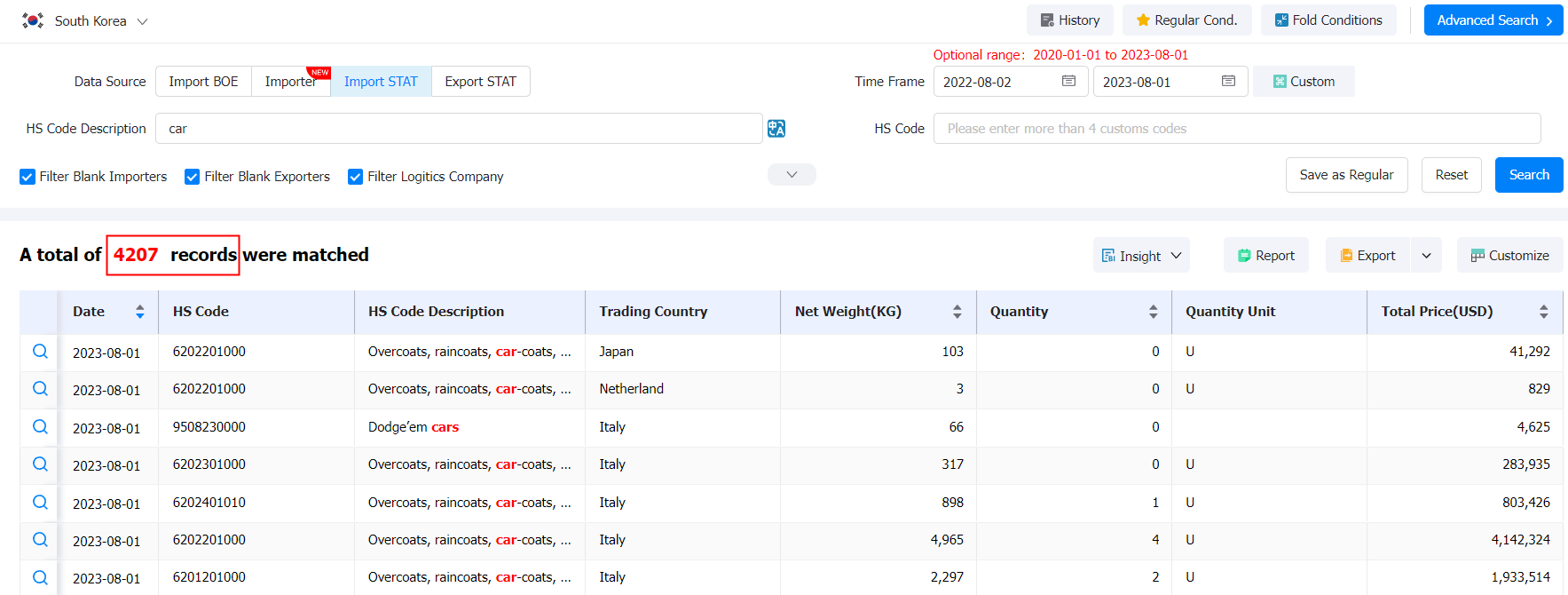Sort by the Quantity column
Viewport: 1568px width, 595px height.
pos(1153,312)
